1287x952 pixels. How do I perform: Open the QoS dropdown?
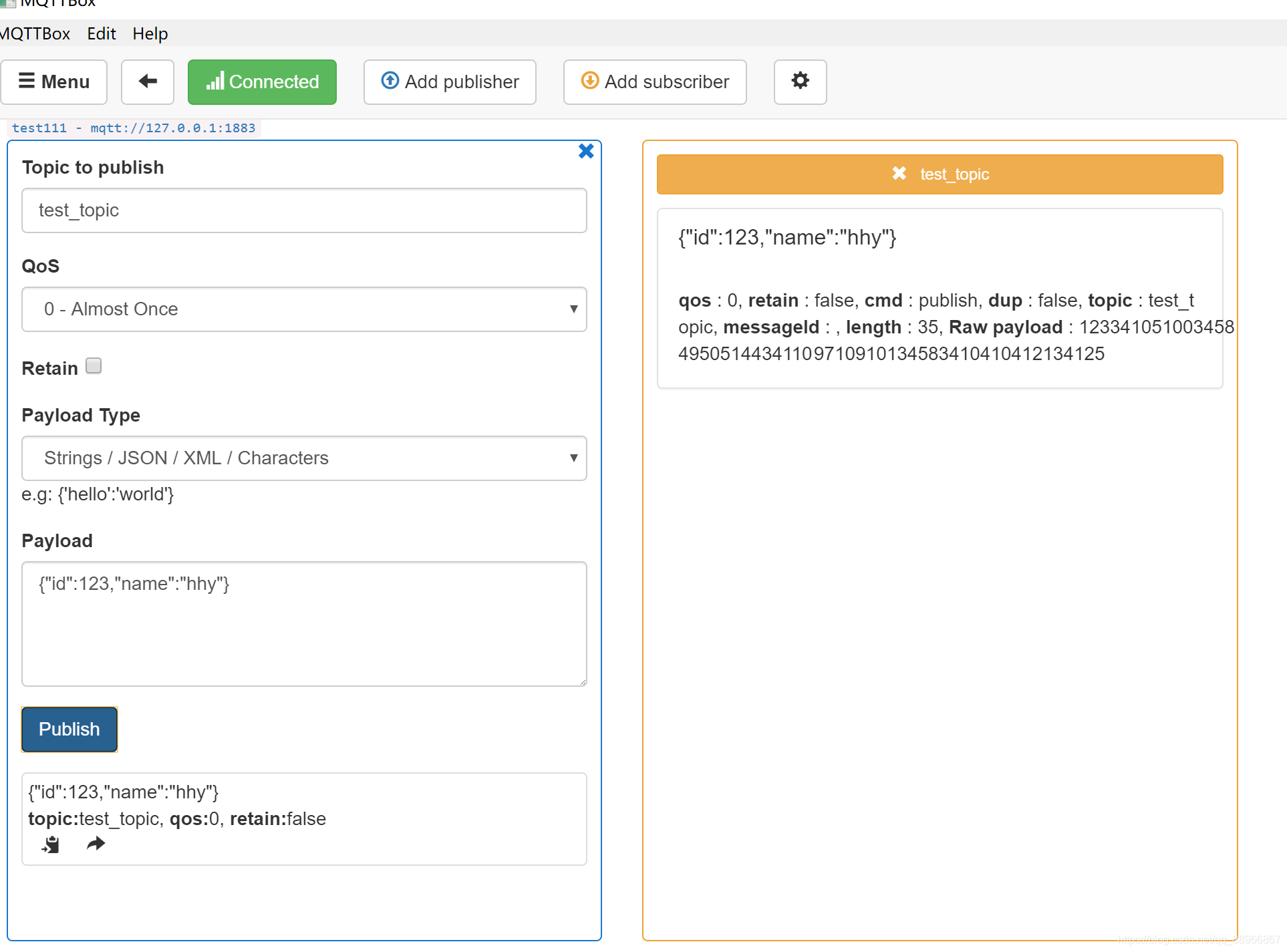(304, 309)
